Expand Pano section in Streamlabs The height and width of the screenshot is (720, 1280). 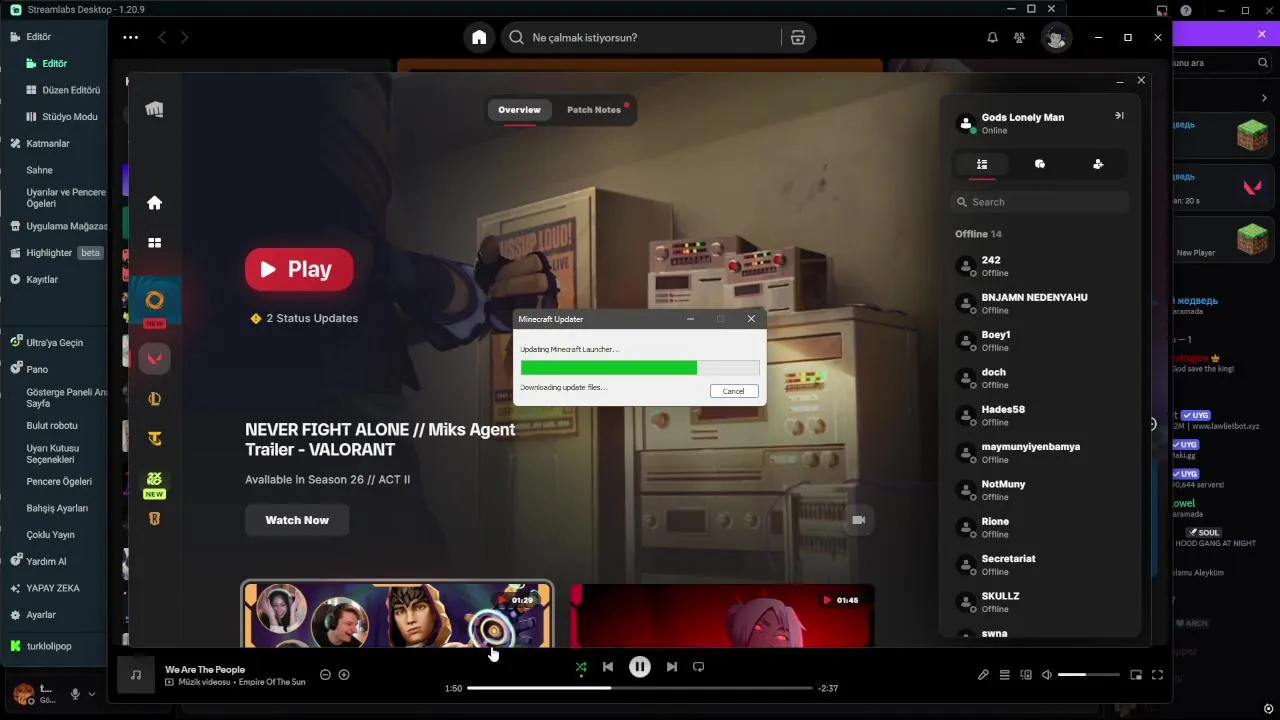tap(30, 369)
